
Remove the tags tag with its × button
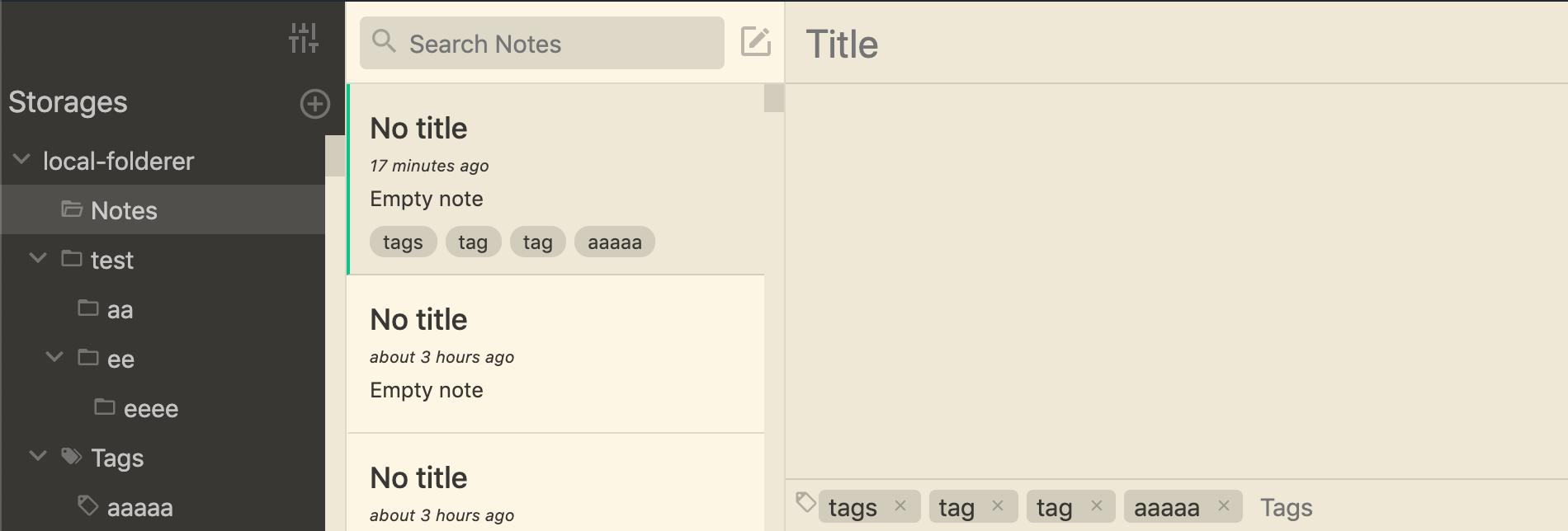click(903, 505)
